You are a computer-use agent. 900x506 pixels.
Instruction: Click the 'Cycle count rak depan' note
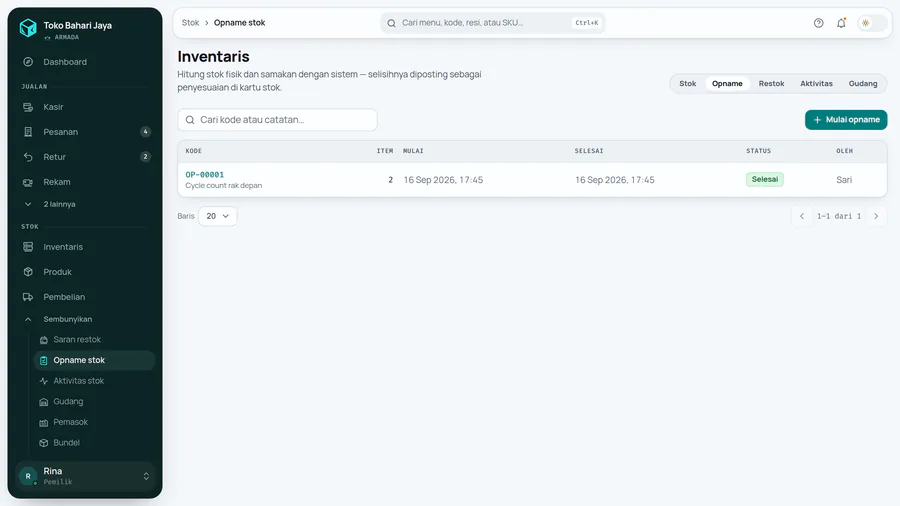click(223, 185)
